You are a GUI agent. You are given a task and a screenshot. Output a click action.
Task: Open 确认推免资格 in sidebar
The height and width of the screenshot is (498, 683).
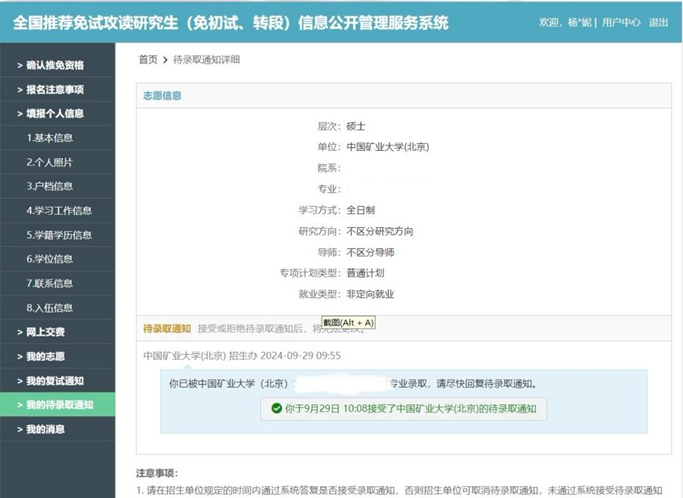[57, 65]
